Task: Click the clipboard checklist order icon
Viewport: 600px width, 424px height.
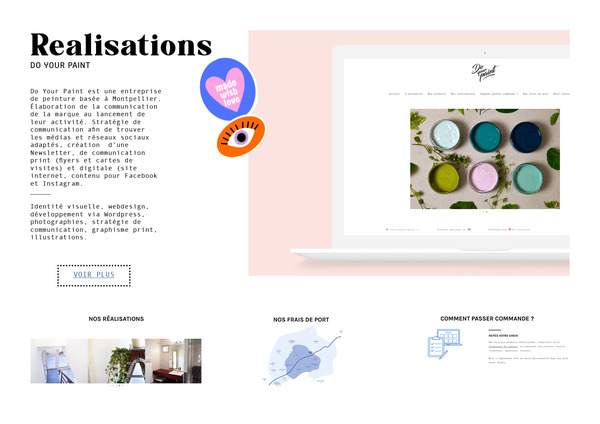Action: [x=444, y=343]
